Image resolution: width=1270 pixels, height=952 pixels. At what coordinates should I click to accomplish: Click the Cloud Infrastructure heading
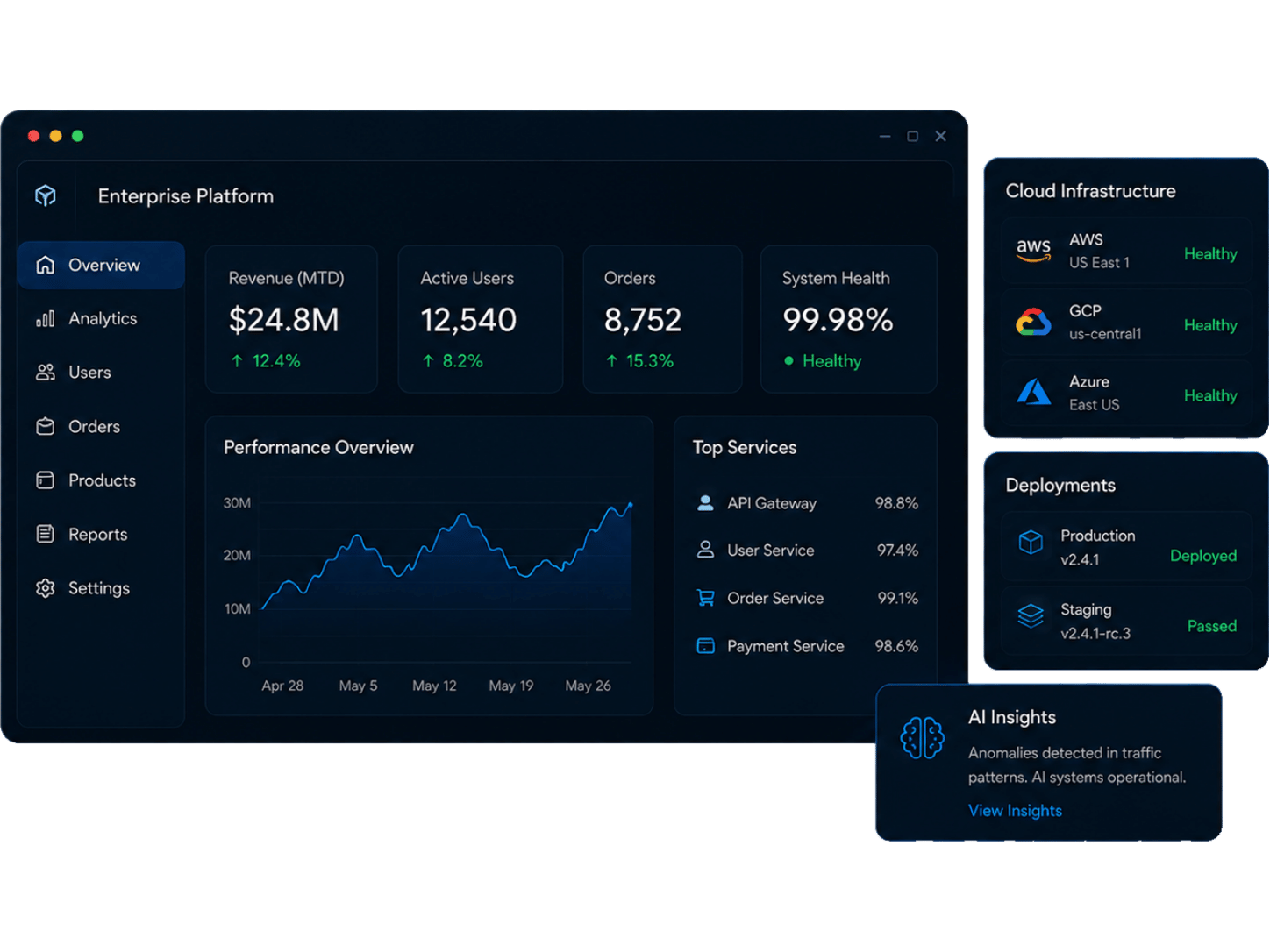1090,191
